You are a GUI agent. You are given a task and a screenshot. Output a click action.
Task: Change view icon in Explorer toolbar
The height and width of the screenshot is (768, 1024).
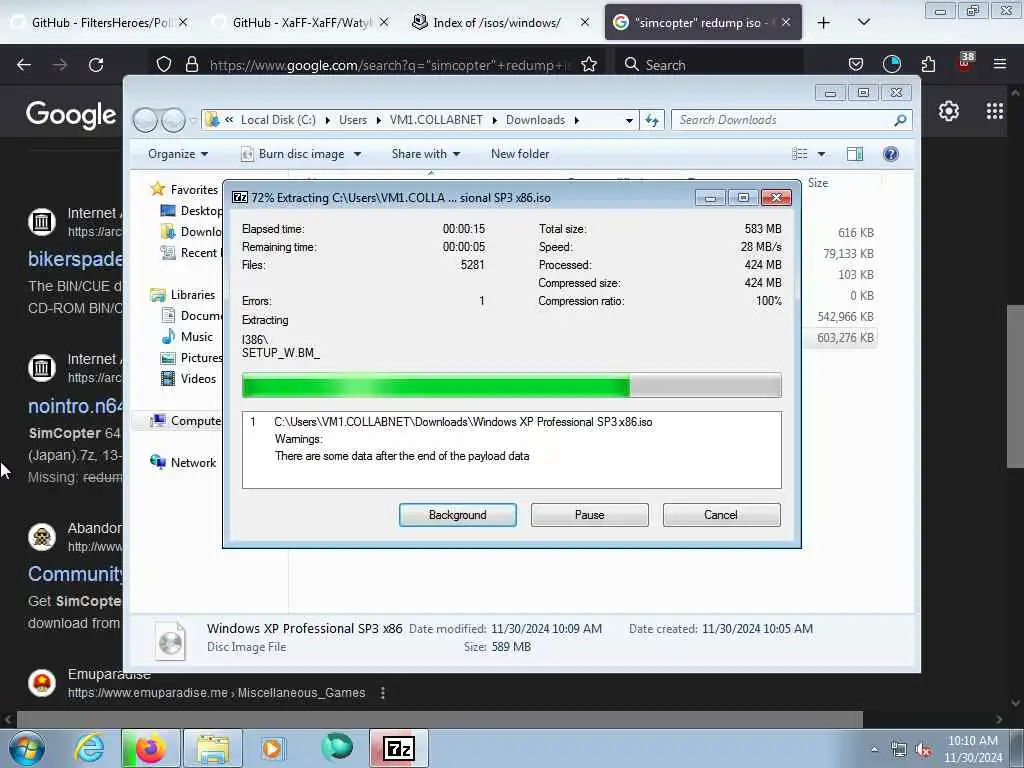[x=800, y=154]
